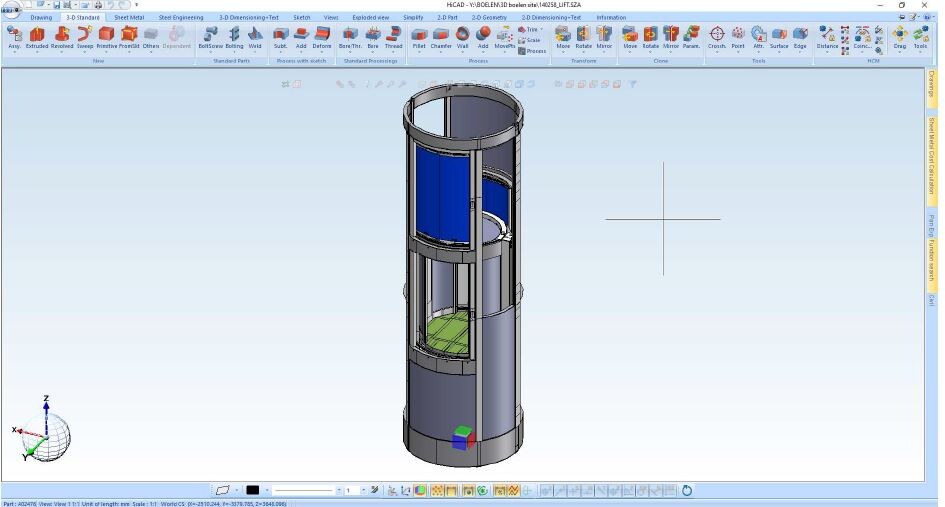
Task: Click the Bolting tool icon
Action: 235,37
